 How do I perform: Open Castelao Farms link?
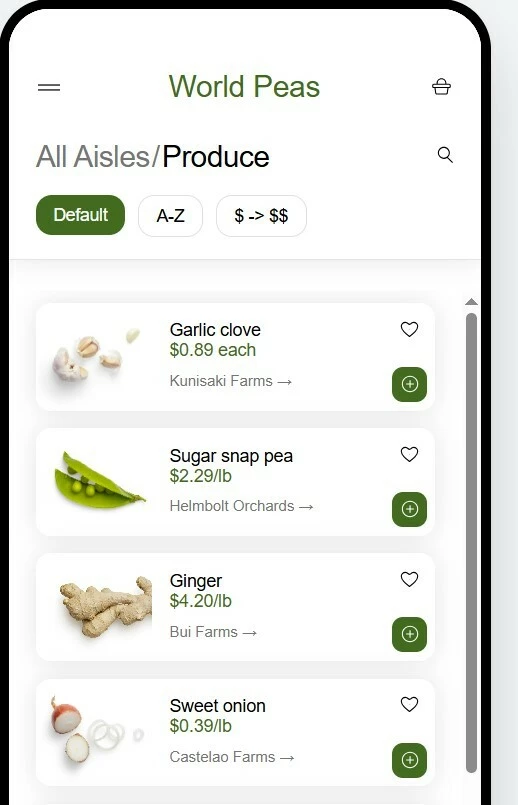(232, 757)
